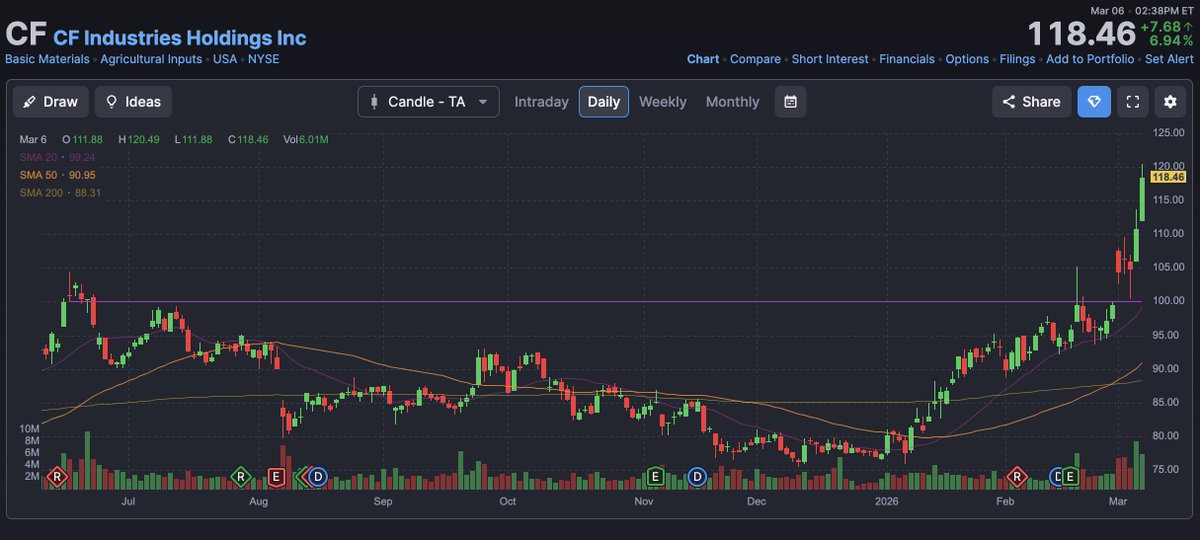
Task: Select the Daily timeframe
Action: tap(604, 102)
